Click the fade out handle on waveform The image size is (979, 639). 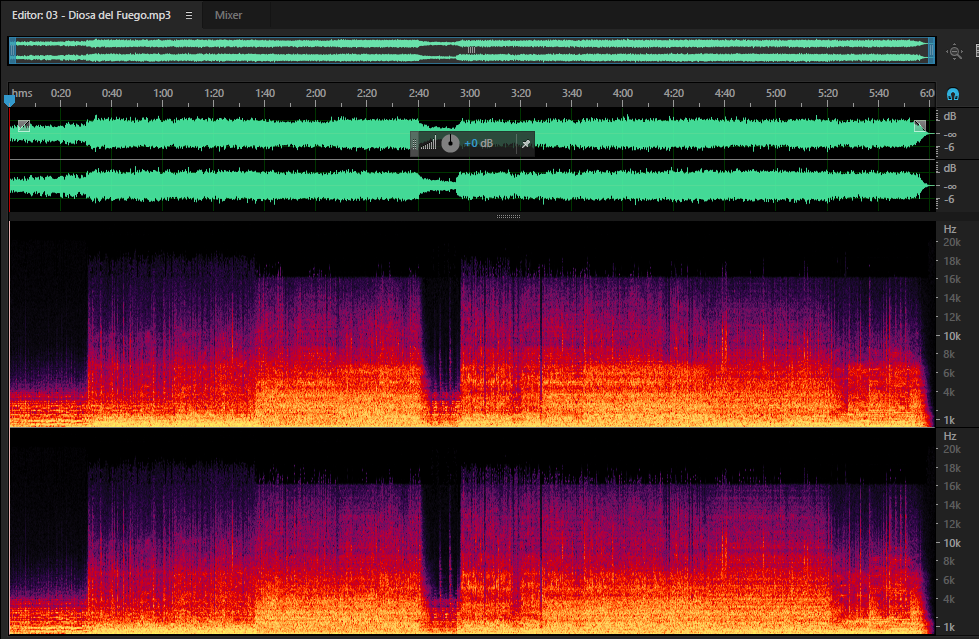tap(920, 126)
